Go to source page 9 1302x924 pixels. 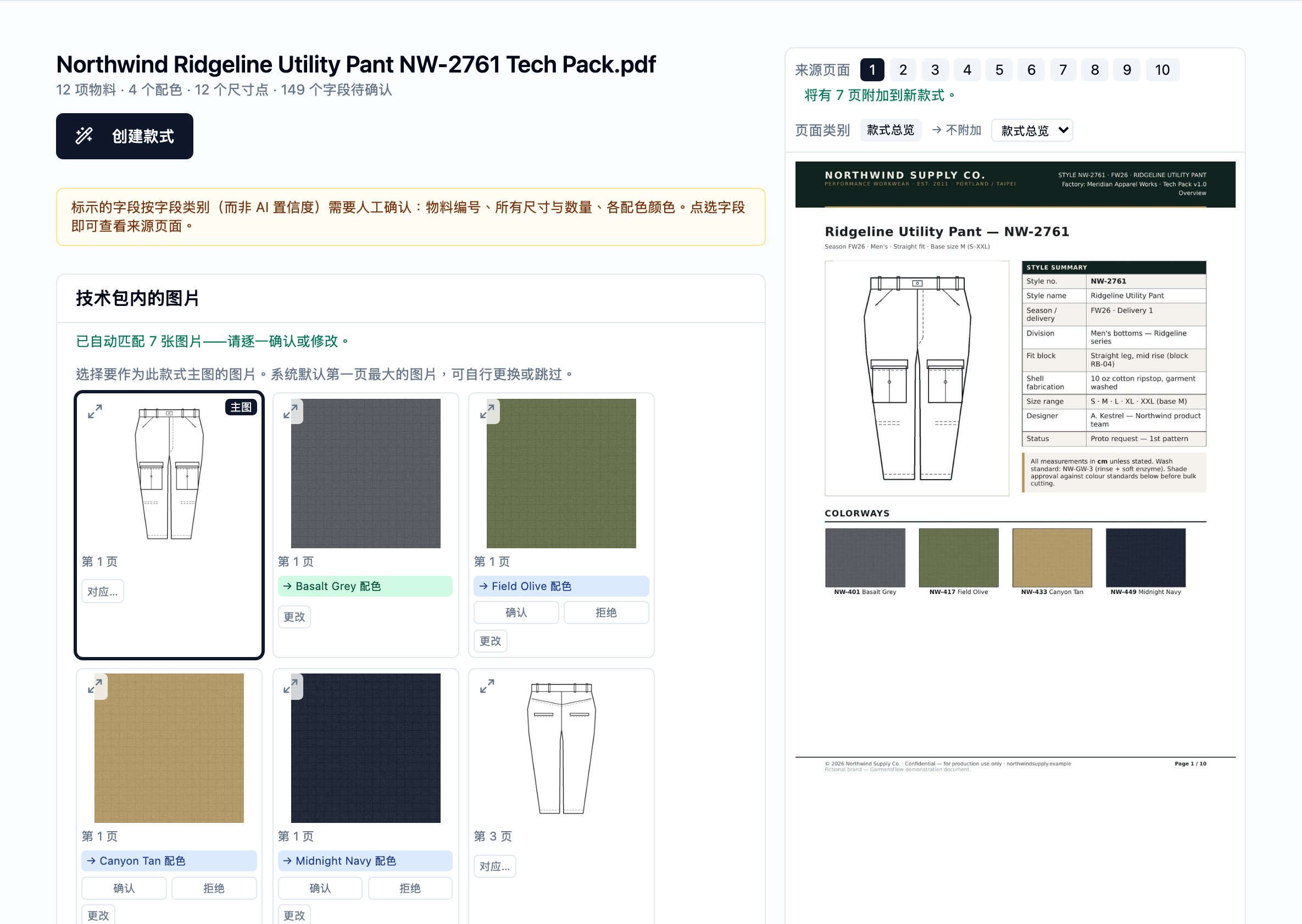(1127, 70)
